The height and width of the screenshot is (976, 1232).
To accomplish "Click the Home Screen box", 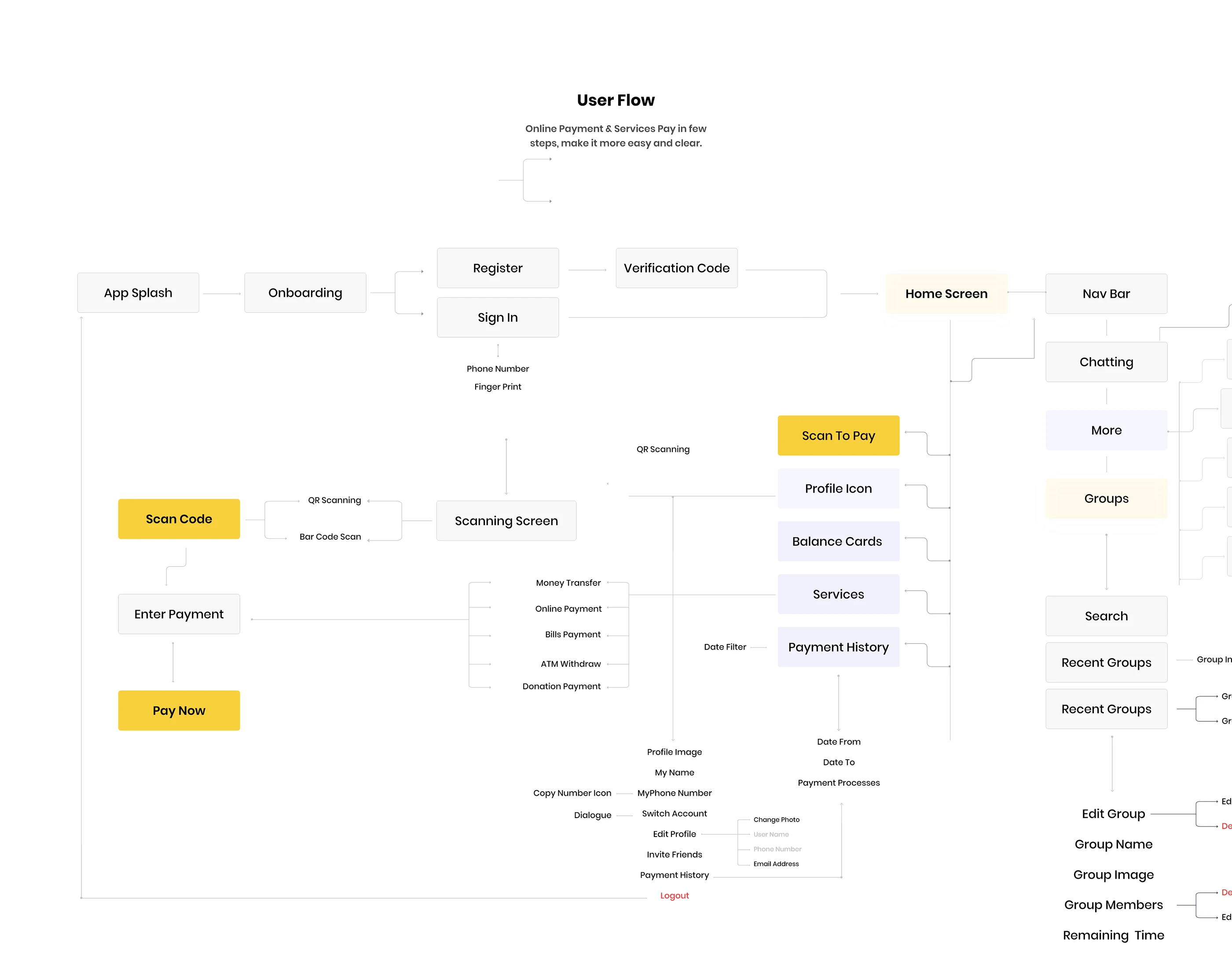I will pos(946,294).
